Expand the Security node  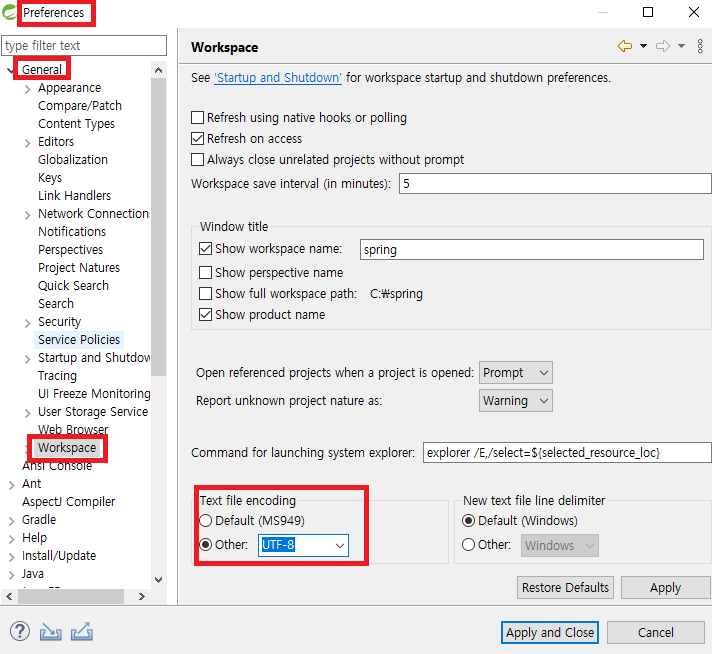click(28, 322)
